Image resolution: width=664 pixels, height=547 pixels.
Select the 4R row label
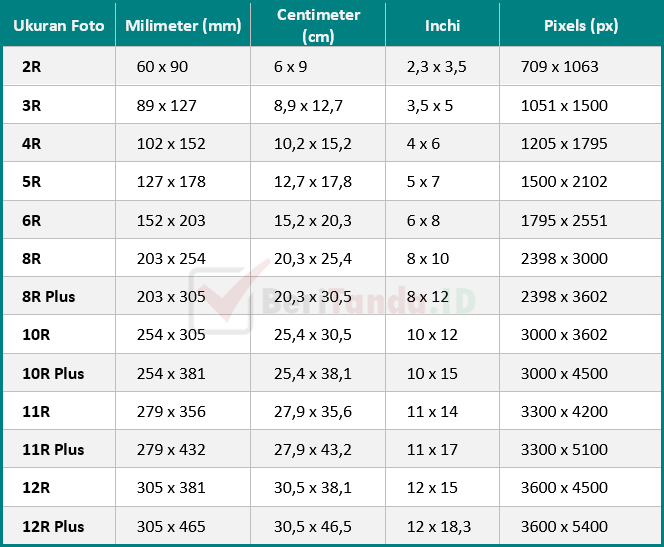tap(31, 144)
